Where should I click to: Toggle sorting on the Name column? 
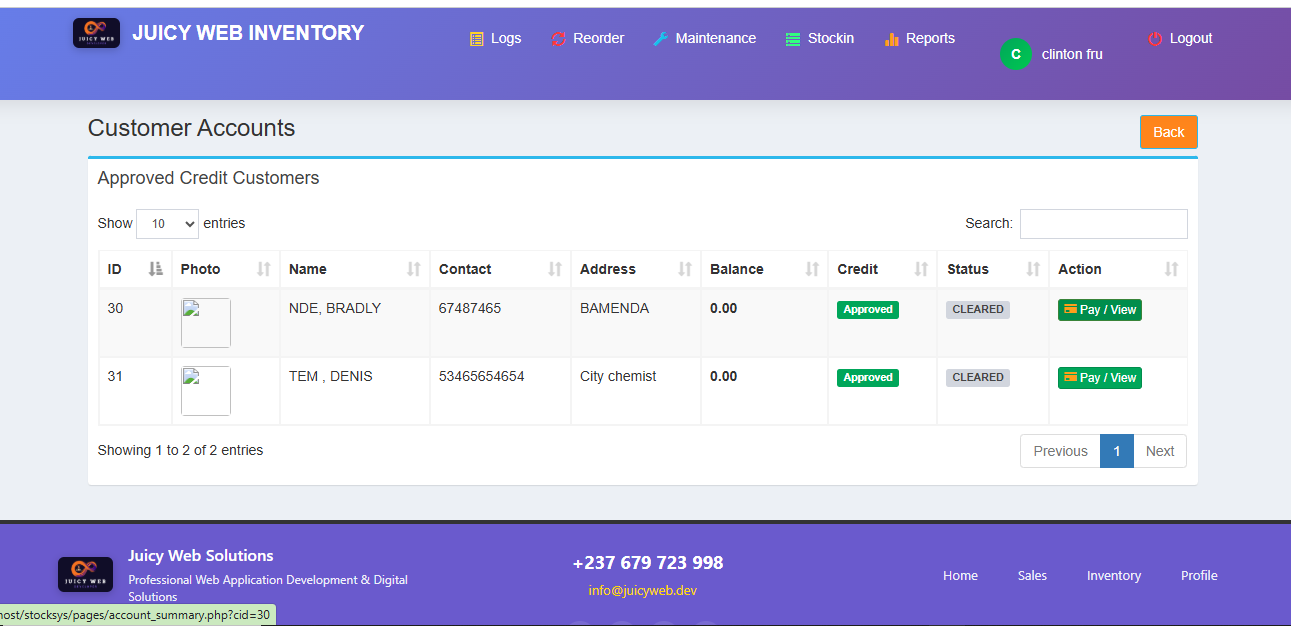[x=414, y=268]
